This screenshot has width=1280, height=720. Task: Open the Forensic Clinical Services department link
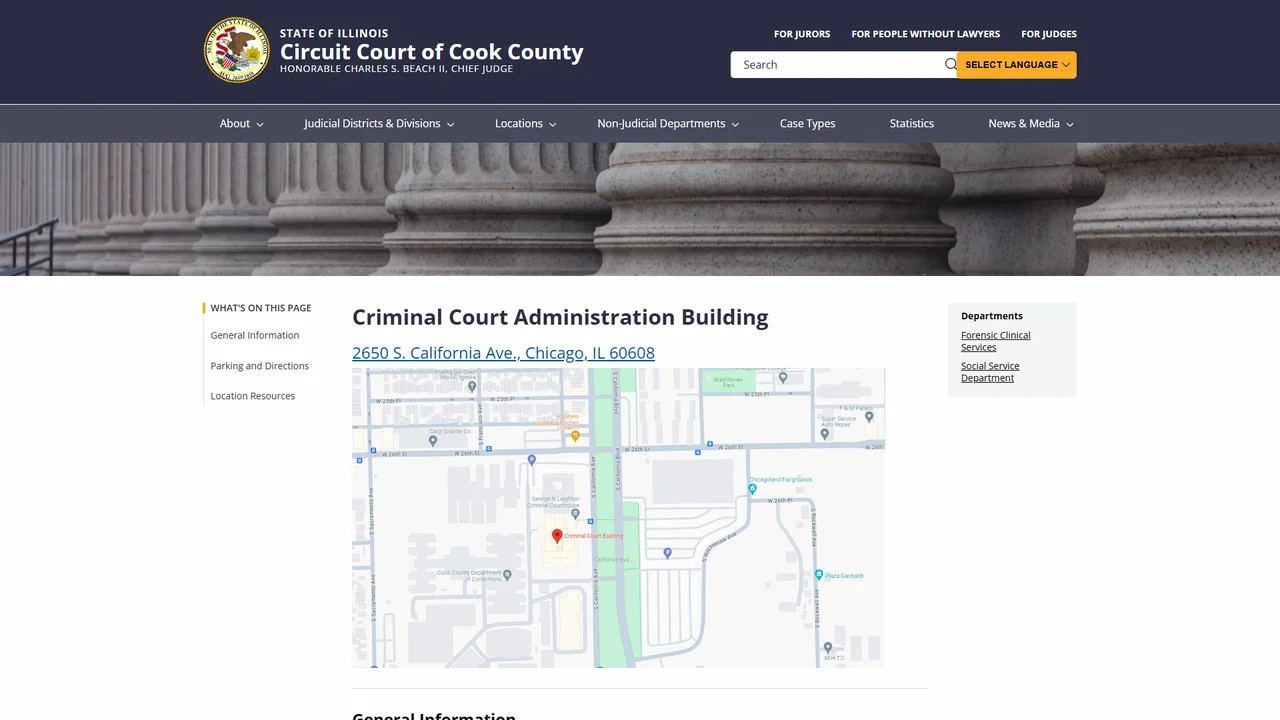[x=996, y=341]
